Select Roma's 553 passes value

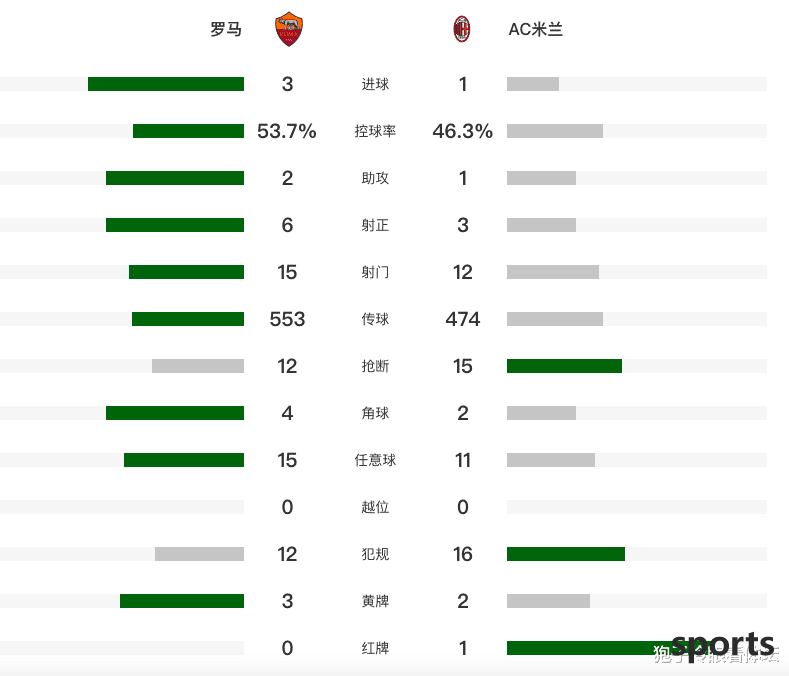[287, 319]
